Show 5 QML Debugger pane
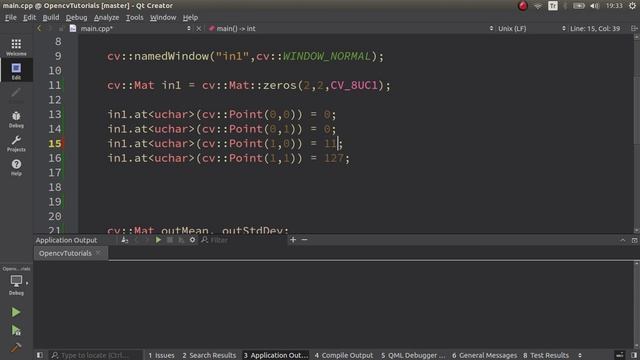Viewport: 640px width, 360px height. pos(413,356)
